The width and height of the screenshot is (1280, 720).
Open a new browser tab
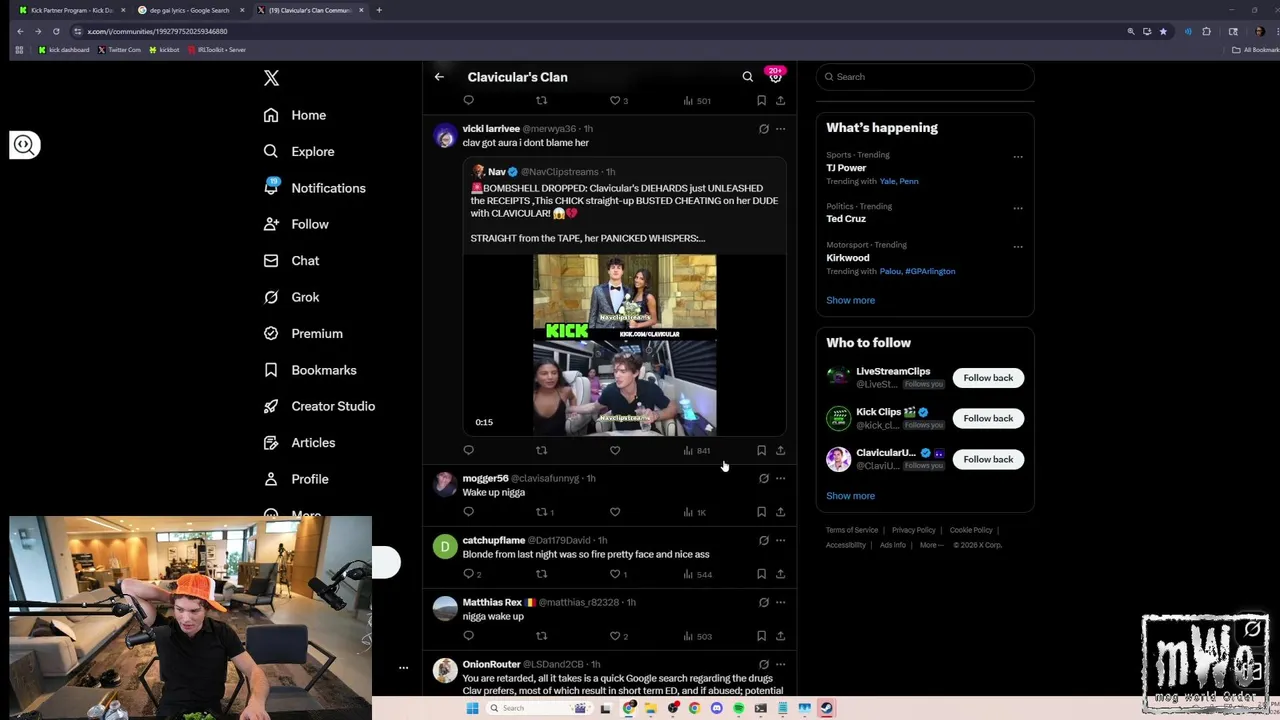point(379,10)
